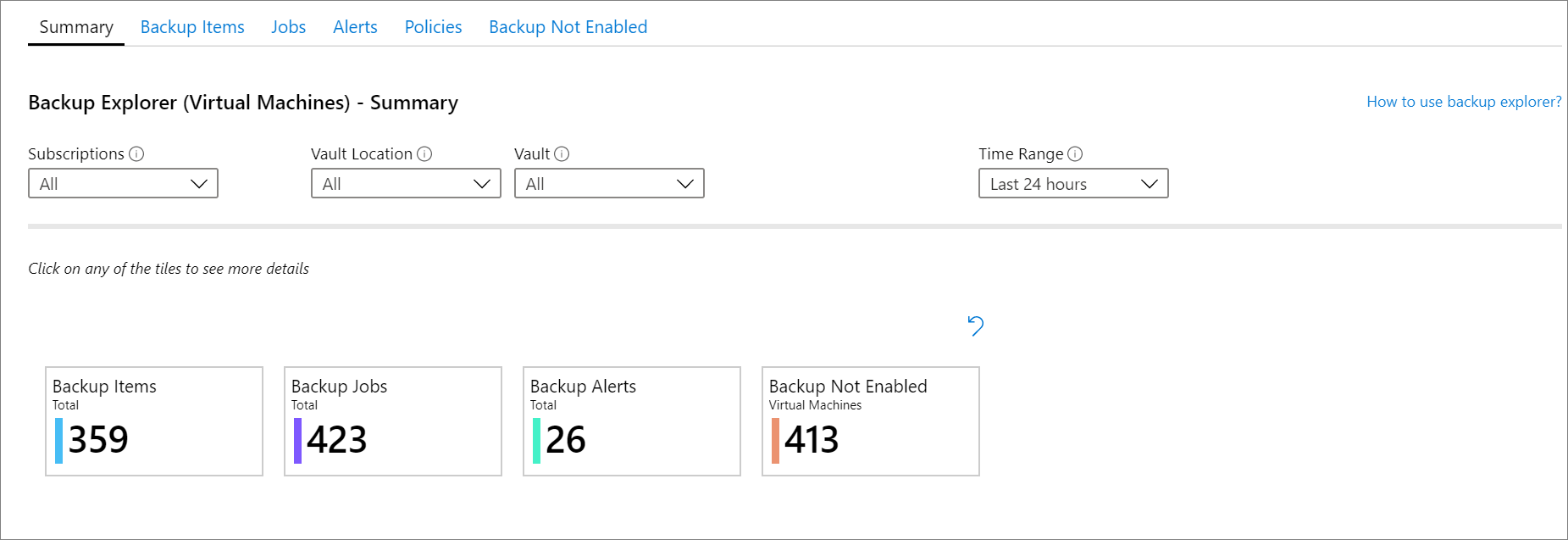Go to the Alerts tab
Image resolution: width=1568 pixels, height=540 pixels.
[x=355, y=27]
